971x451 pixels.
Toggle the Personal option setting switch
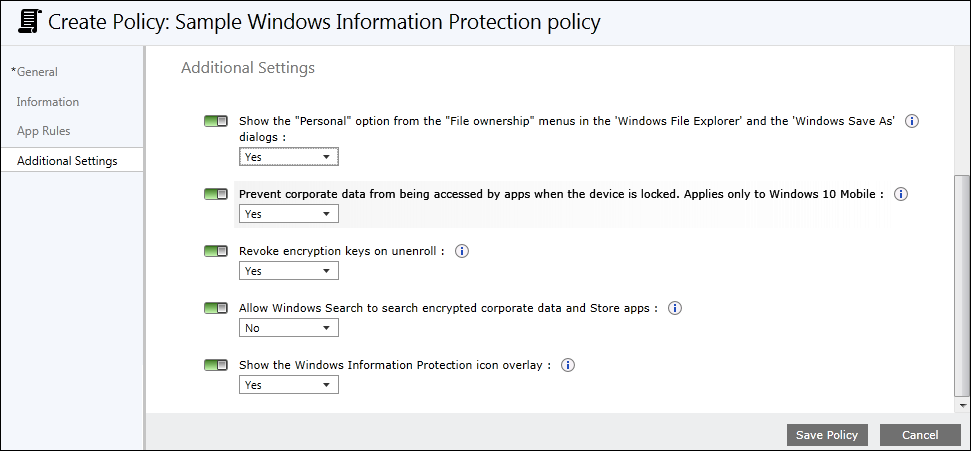215,121
